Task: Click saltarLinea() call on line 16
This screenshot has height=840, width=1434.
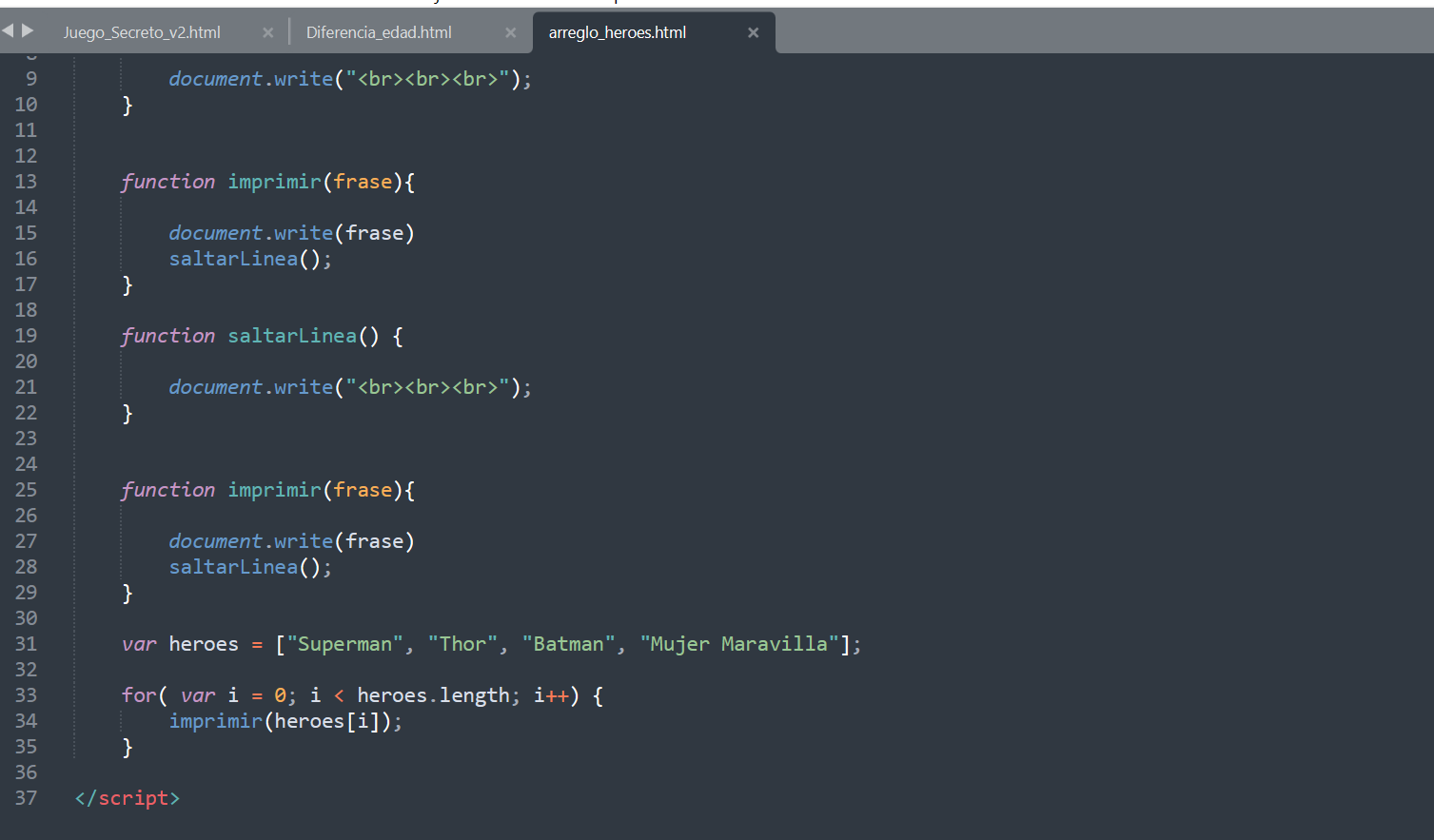Action: coord(245,259)
